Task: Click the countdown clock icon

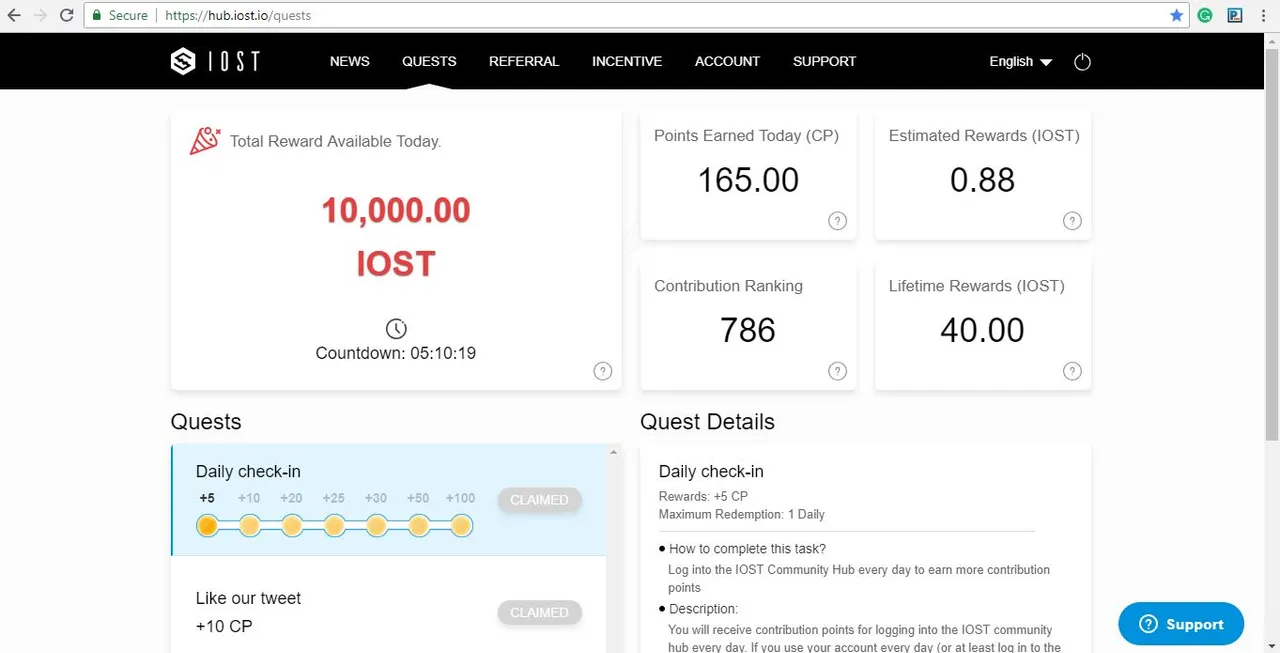Action: pyautogui.click(x=396, y=329)
